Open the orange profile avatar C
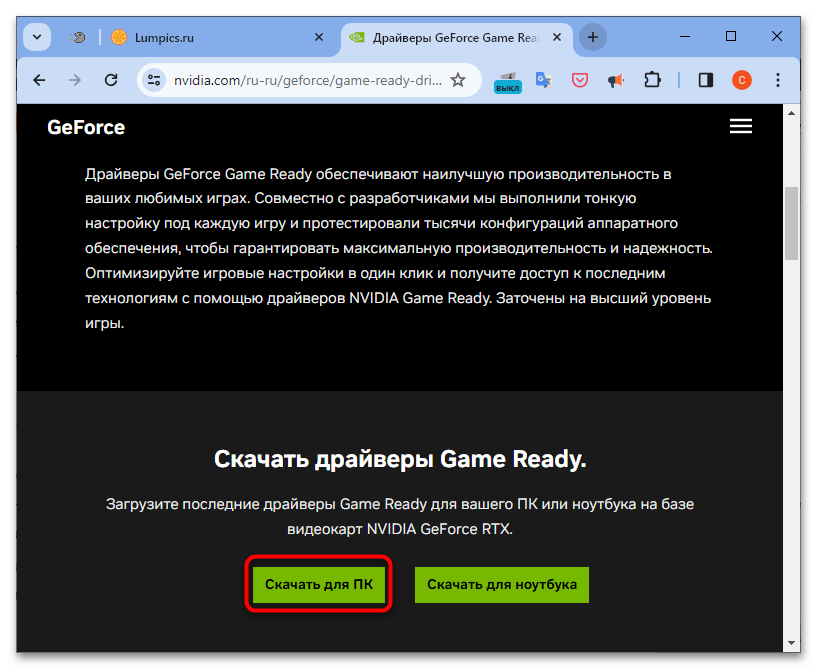This screenshot has height=669, width=817. [x=741, y=80]
